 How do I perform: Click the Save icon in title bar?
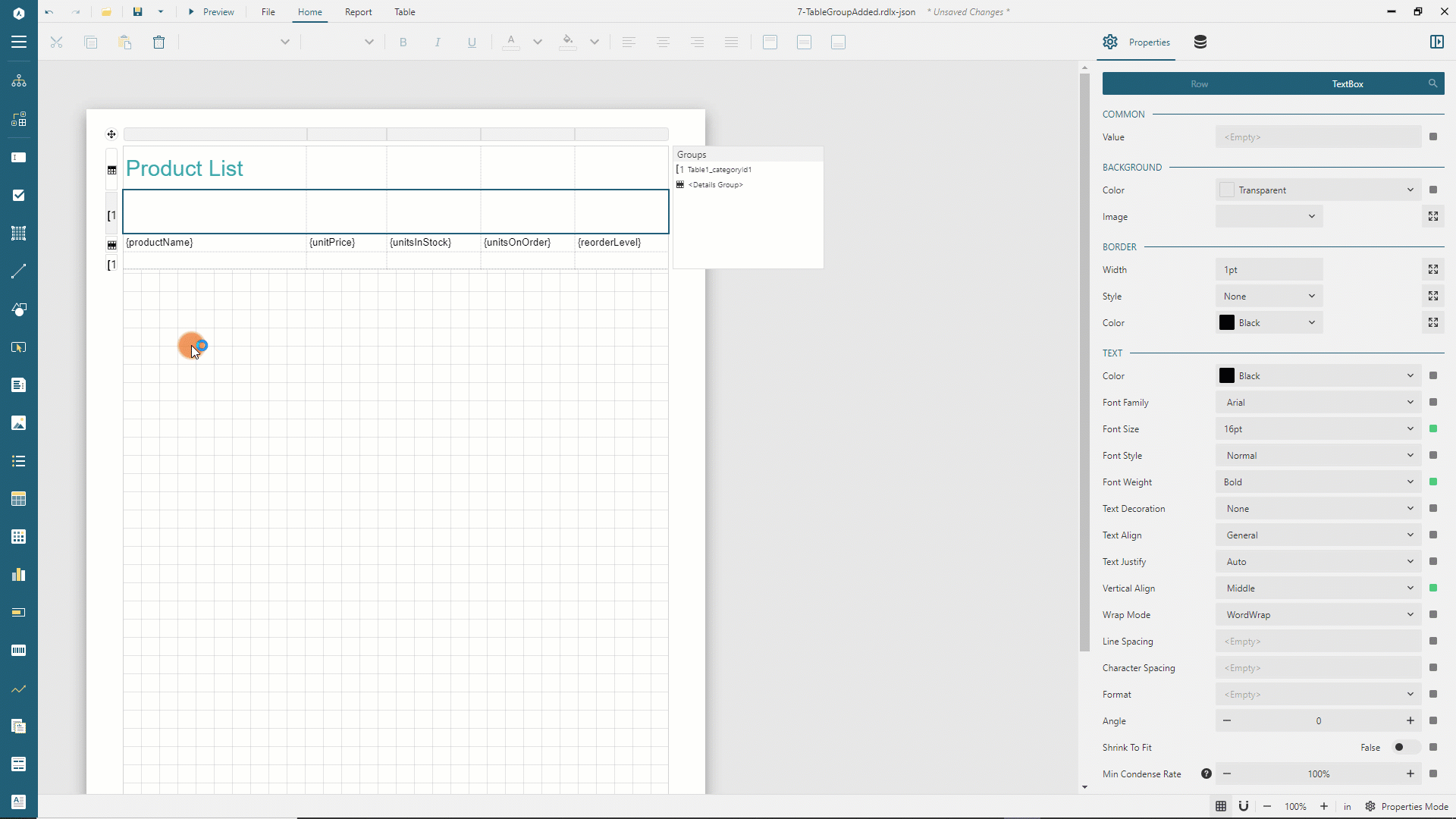coord(137,11)
